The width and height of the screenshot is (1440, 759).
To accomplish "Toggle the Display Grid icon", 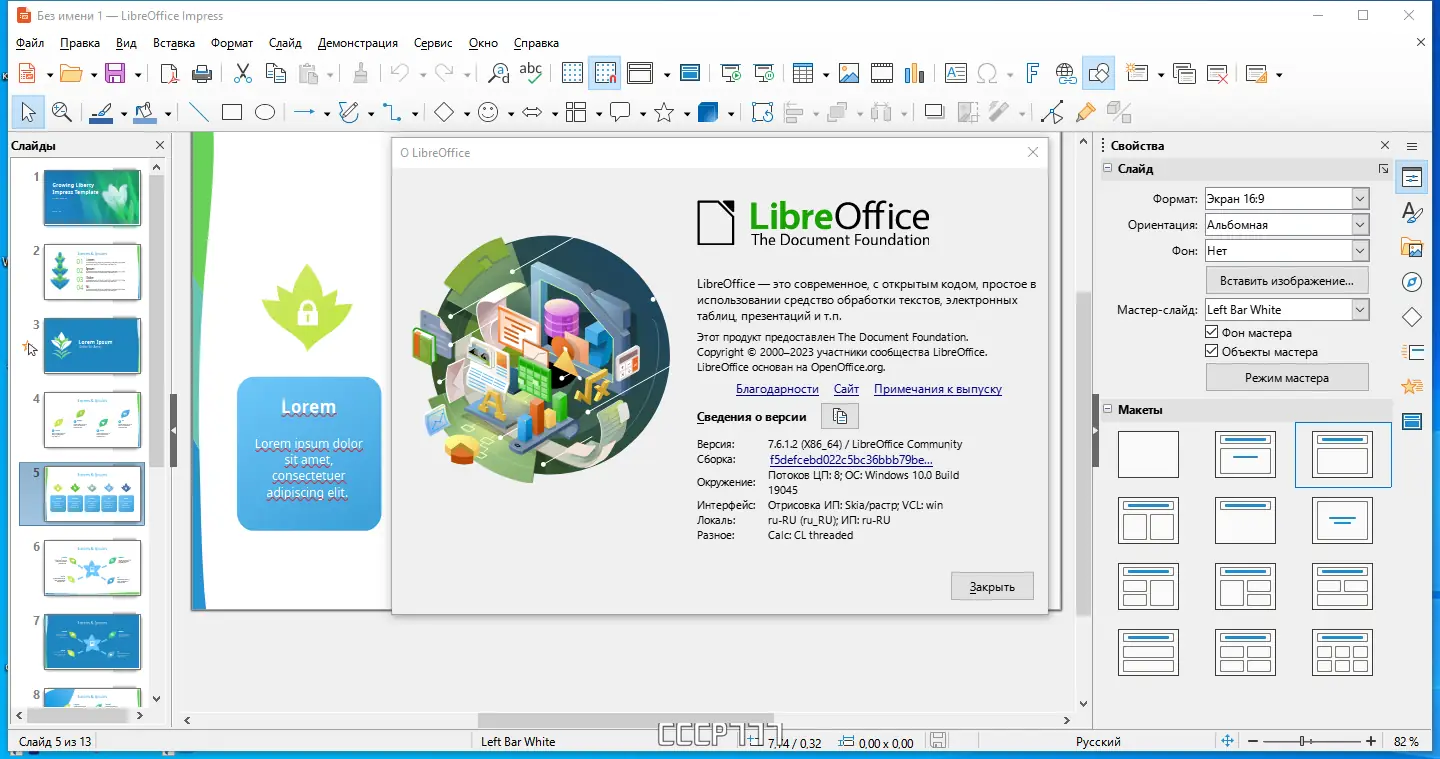I will pyautogui.click(x=572, y=73).
